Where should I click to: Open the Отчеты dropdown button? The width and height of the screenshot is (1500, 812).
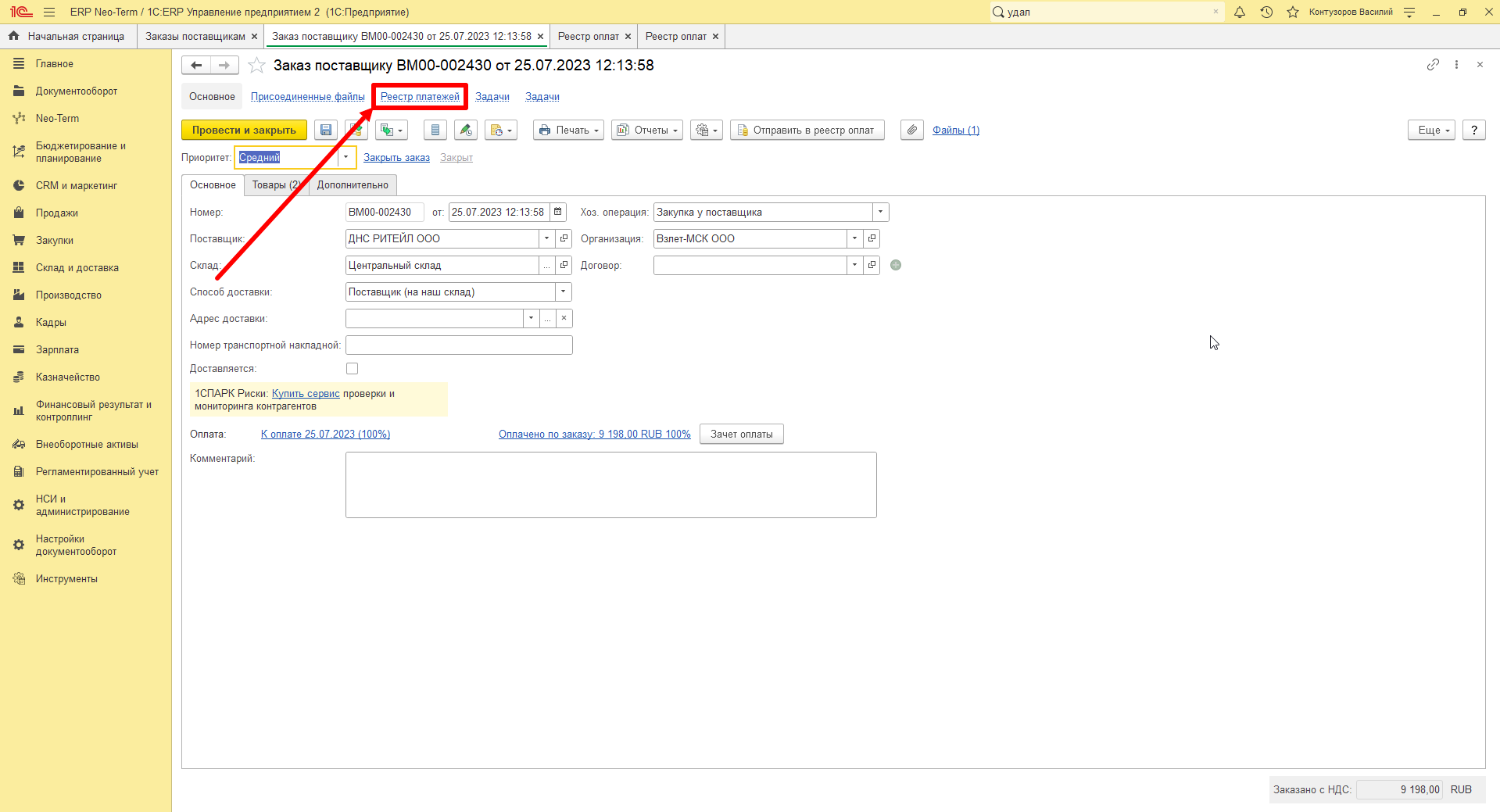647,131
